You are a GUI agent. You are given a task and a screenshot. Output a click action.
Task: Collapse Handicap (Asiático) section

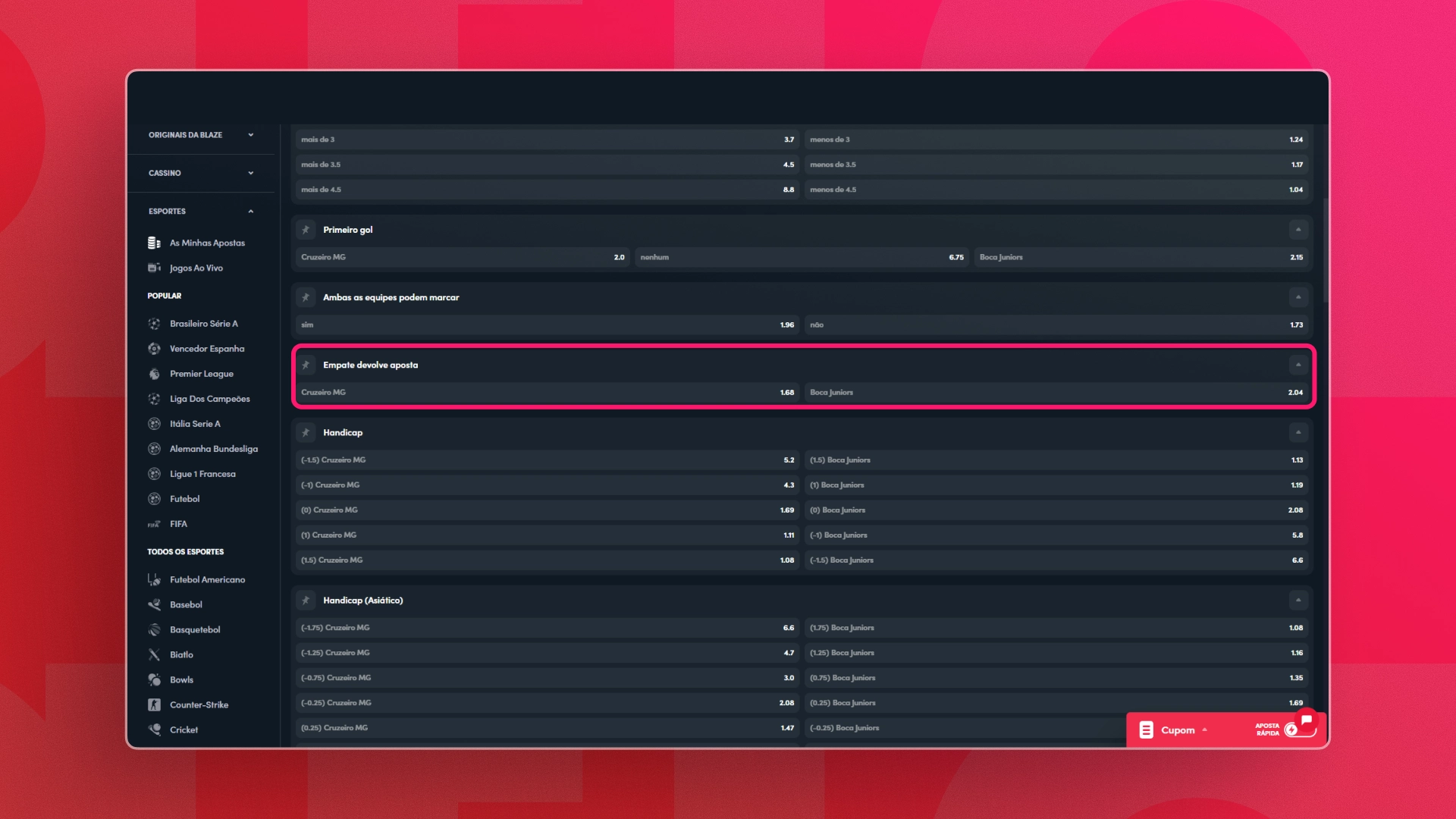1298,600
